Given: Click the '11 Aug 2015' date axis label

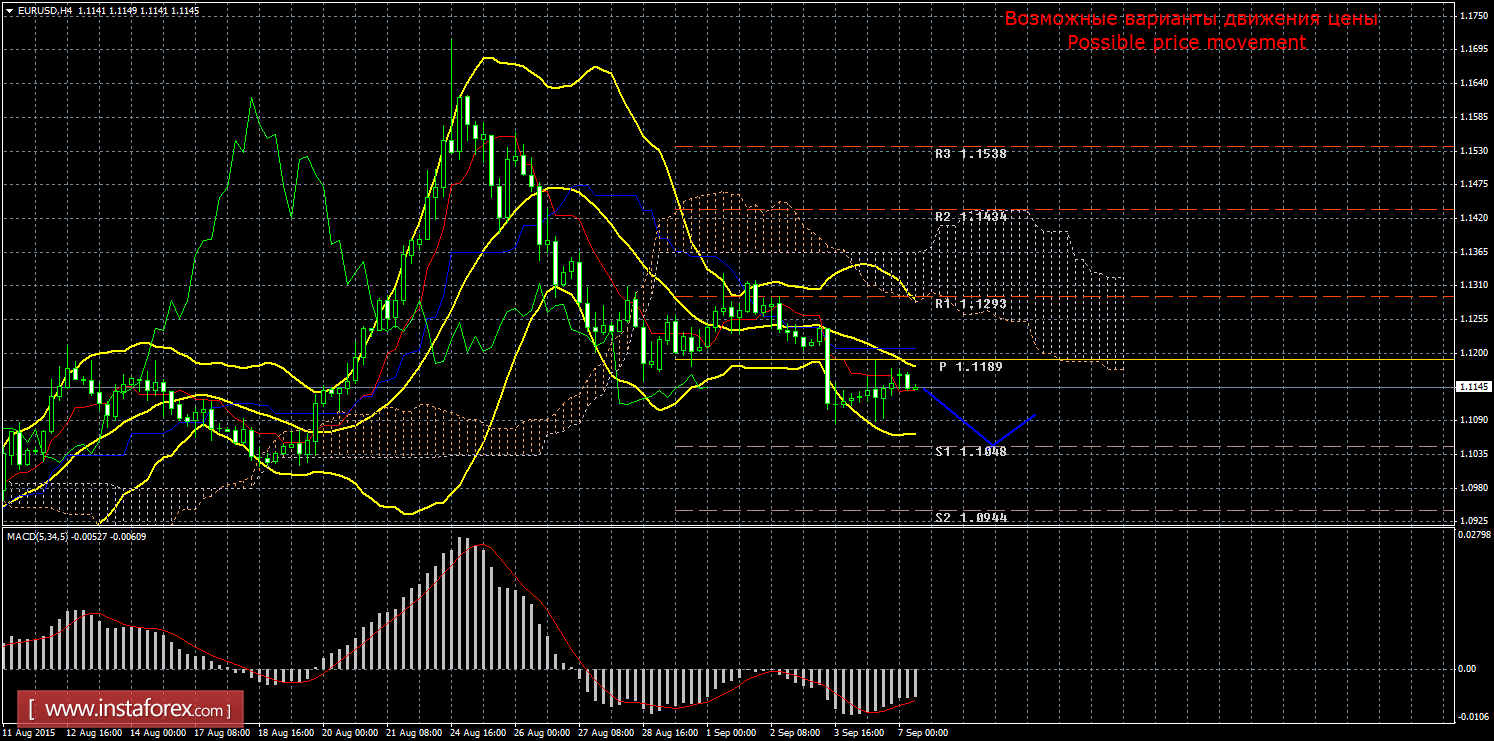Looking at the screenshot, I should [x=27, y=733].
